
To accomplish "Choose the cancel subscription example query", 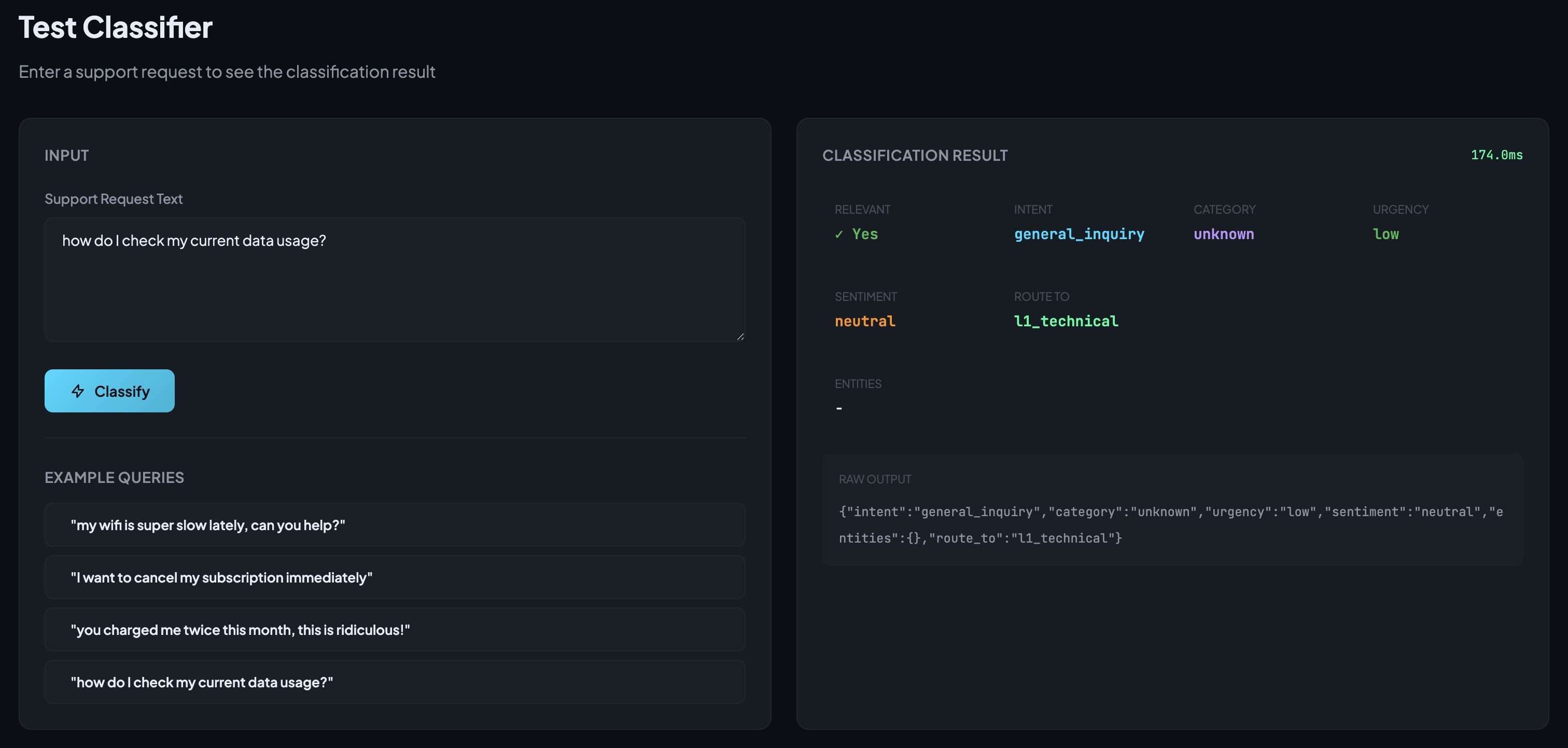I will 395,577.
